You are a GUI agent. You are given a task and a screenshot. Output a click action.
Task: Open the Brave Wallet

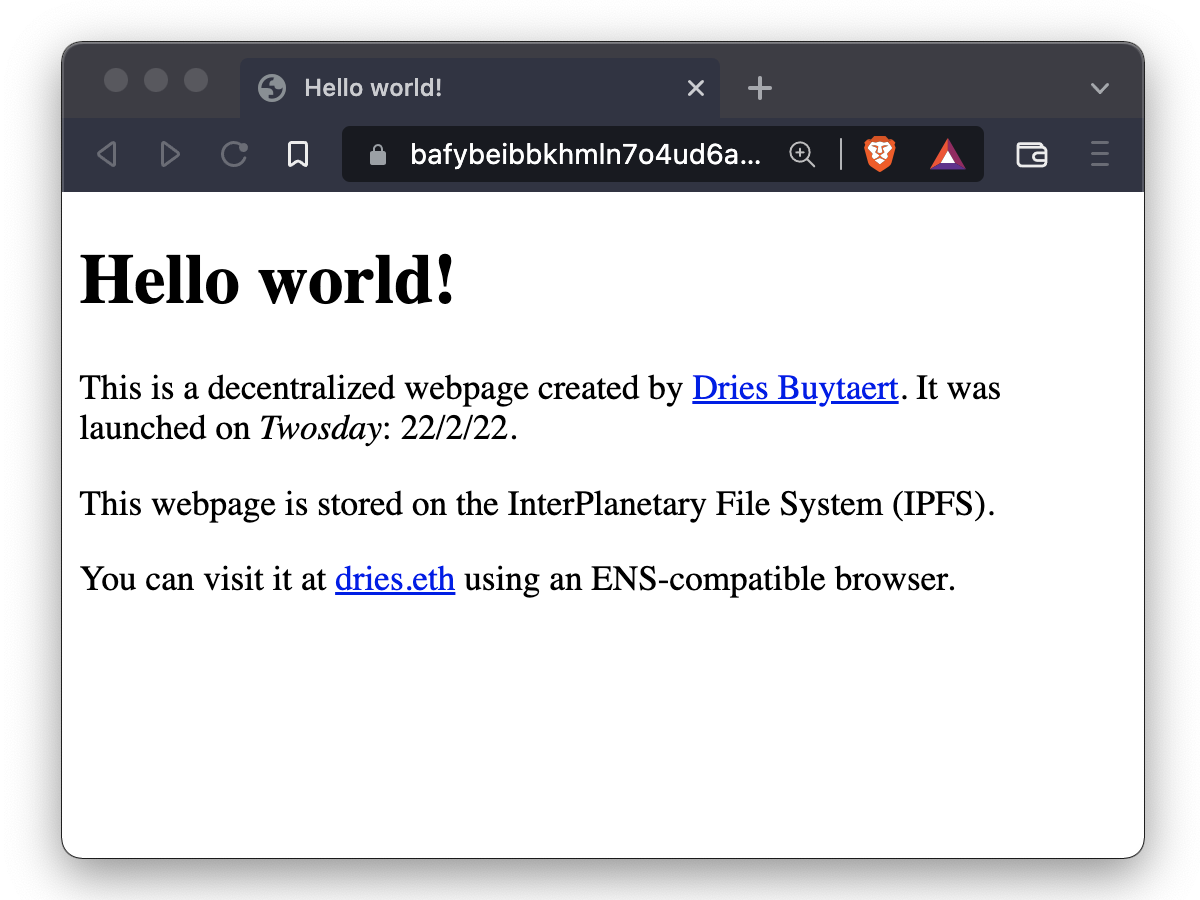point(1032,154)
